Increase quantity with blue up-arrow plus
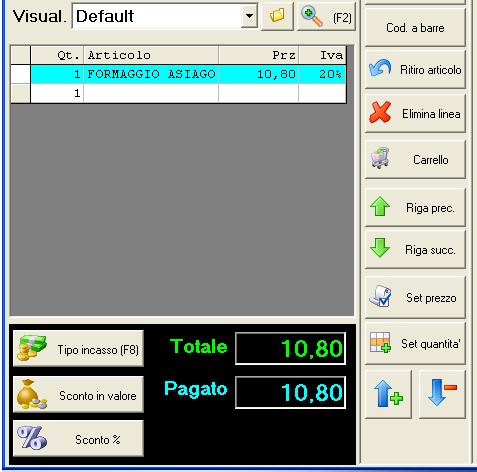Screen dimensions: 477x472 (388, 394)
